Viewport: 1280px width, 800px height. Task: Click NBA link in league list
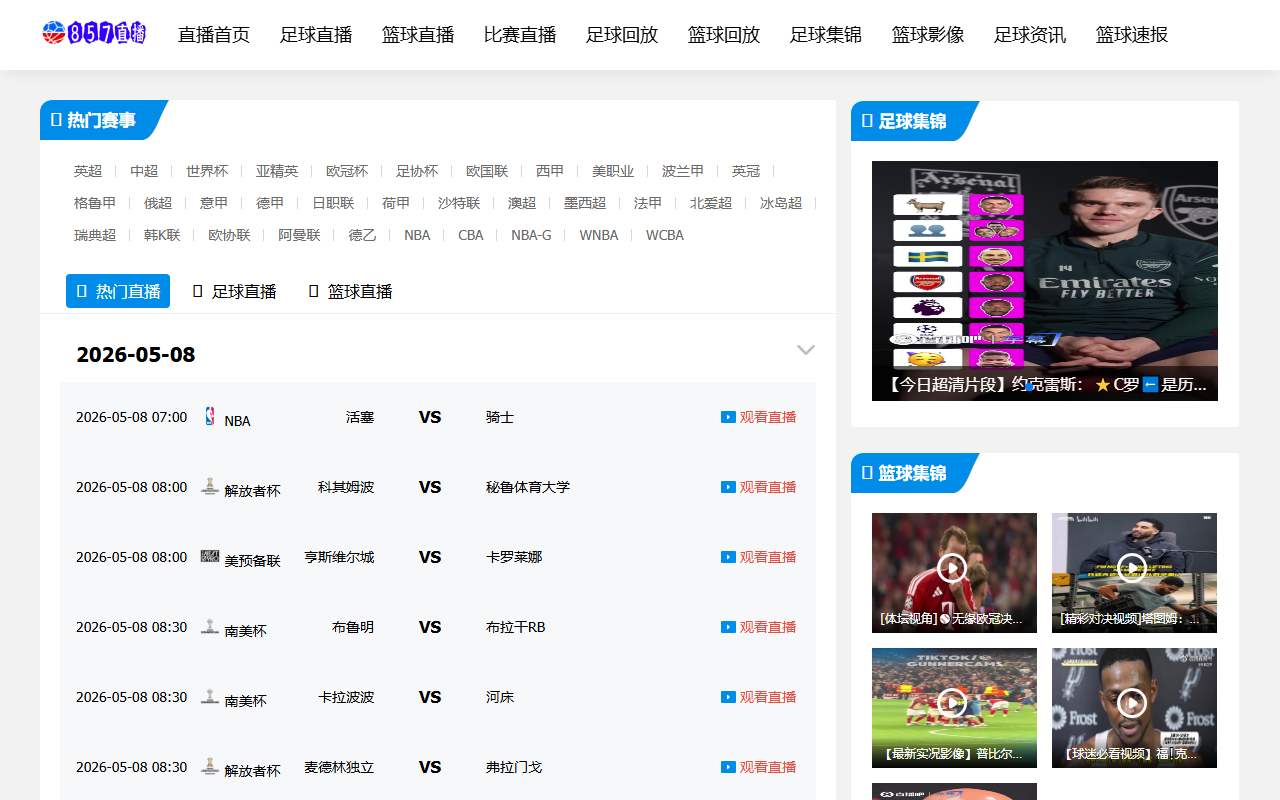coord(417,235)
